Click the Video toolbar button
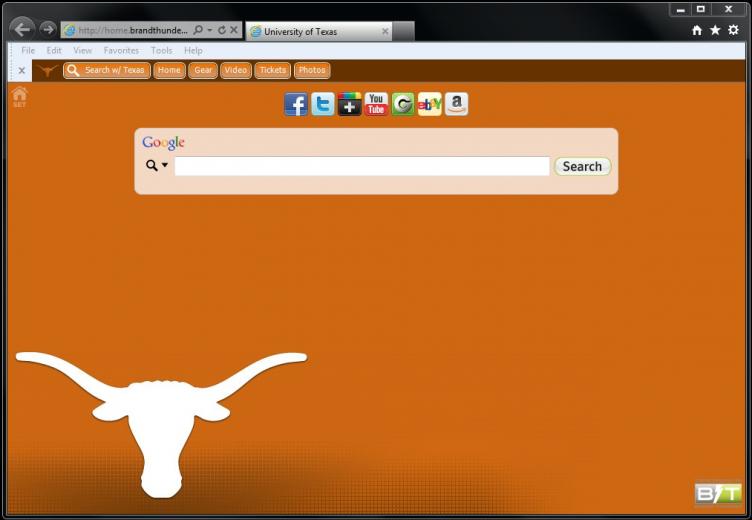This screenshot has height=520, width=752. [236, 71]
